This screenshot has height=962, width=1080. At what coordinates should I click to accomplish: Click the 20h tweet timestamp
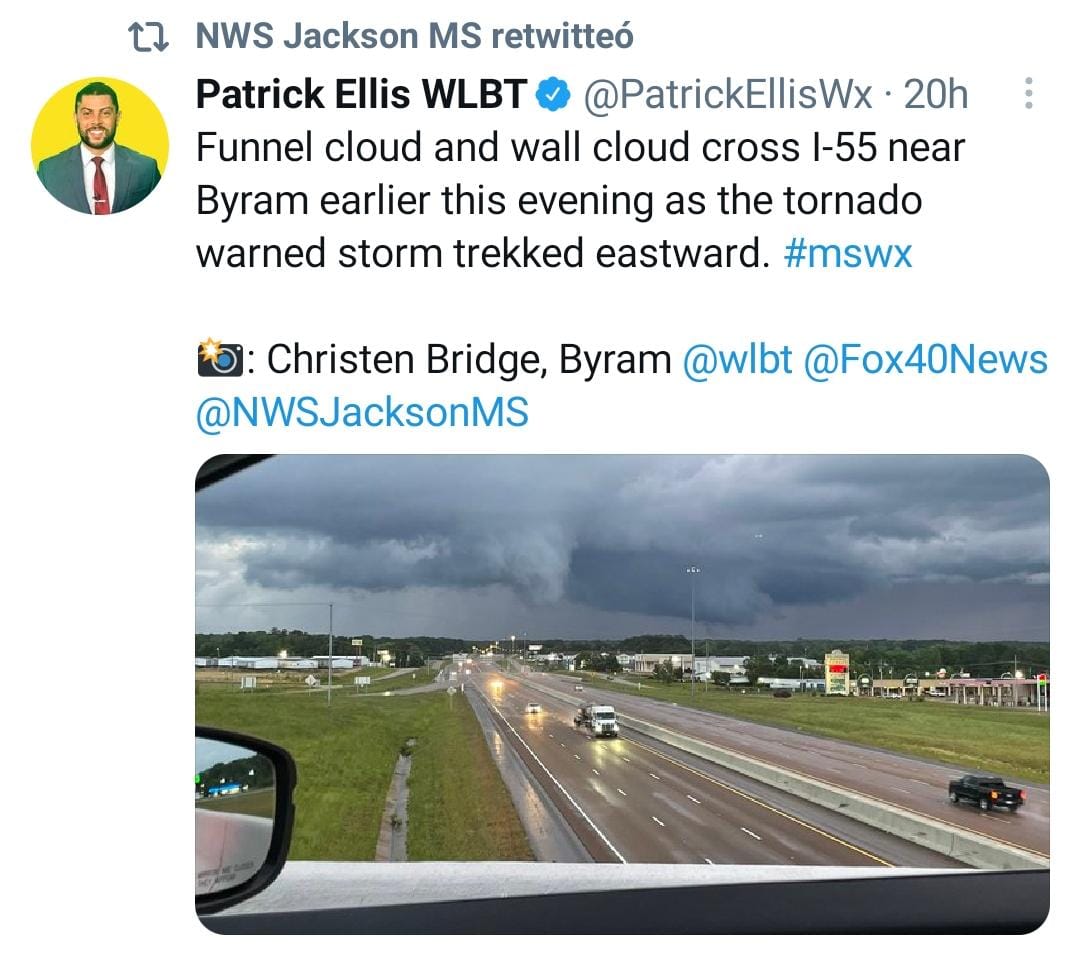coord(936,95)
